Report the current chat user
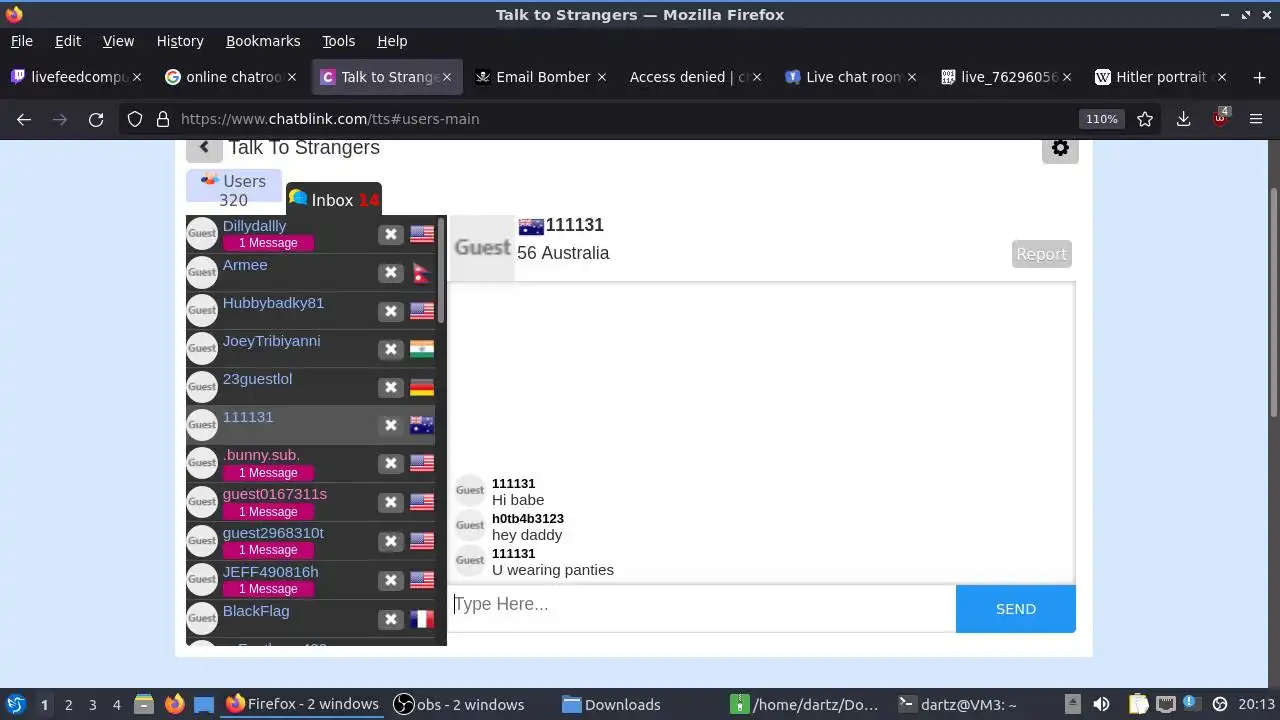The width and height of the screenshot is (1280, 720). pos(1041,254)
